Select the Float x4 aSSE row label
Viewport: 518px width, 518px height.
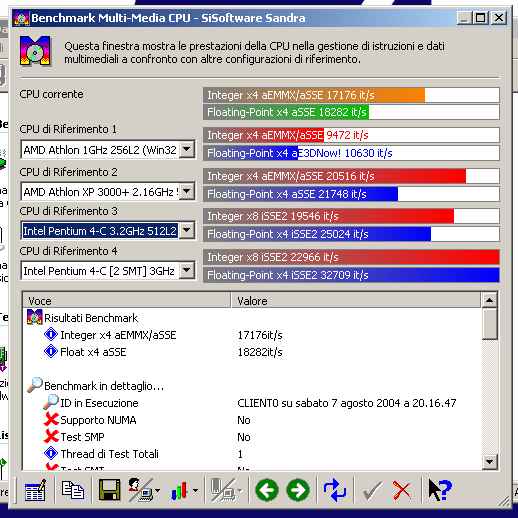point(93,352)
